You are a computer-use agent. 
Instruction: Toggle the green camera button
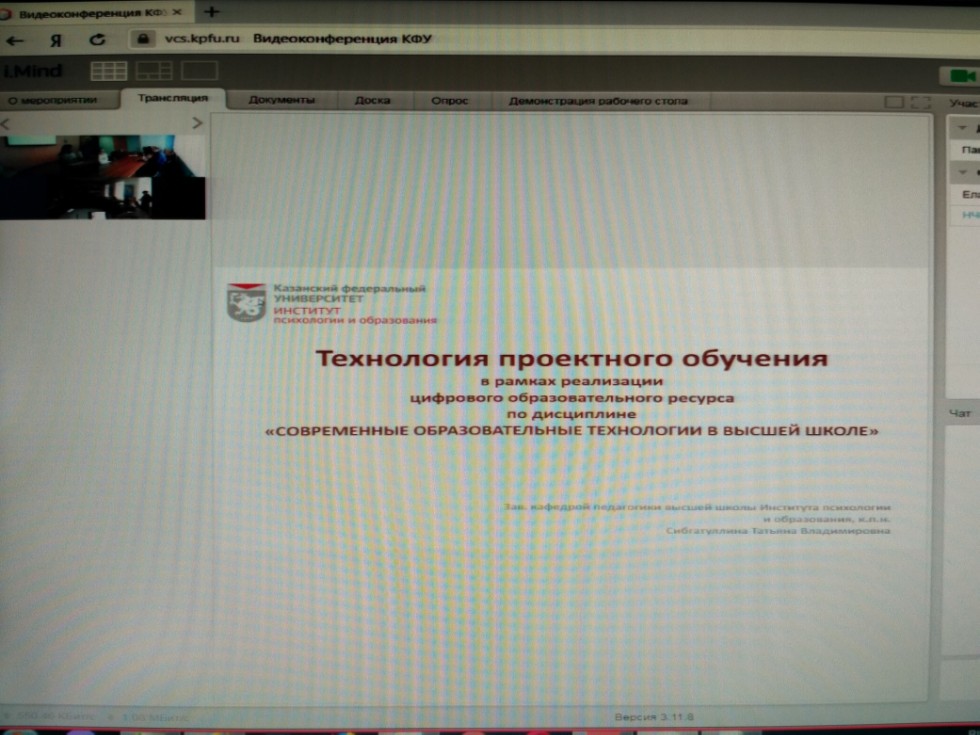[x=961, y=76]
